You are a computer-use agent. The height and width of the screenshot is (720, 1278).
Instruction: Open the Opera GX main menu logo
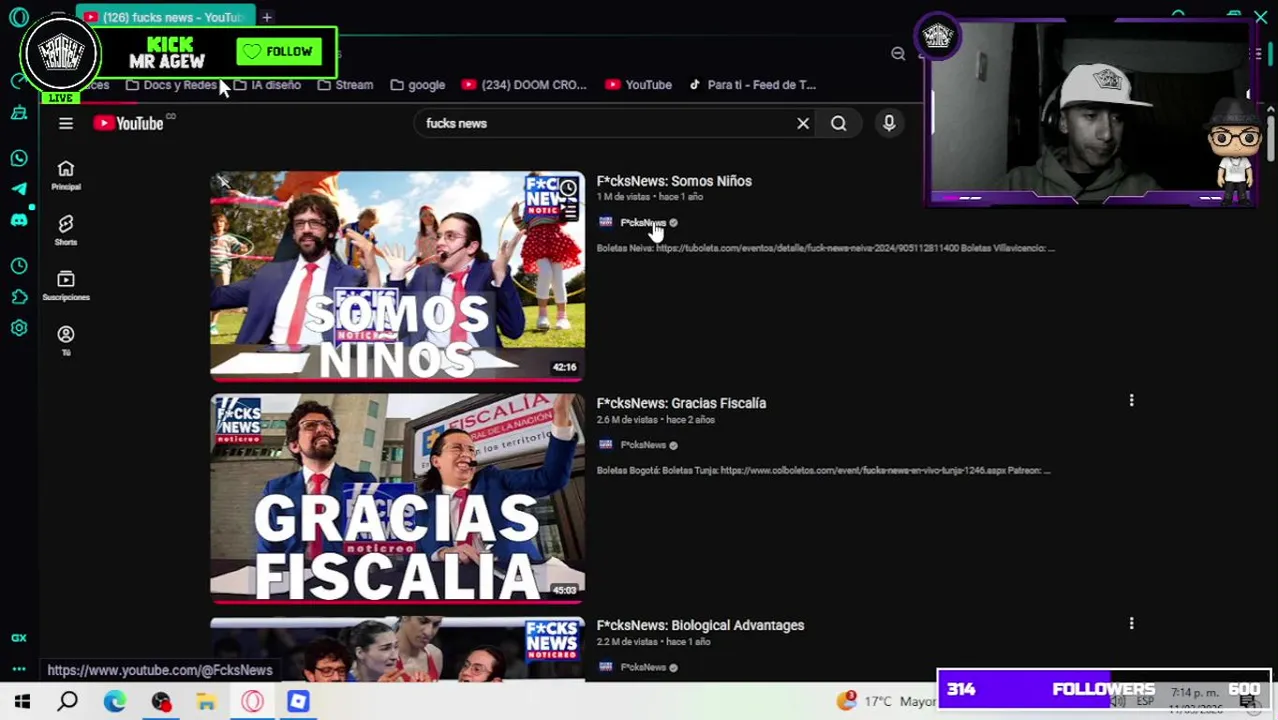[19, 17]
